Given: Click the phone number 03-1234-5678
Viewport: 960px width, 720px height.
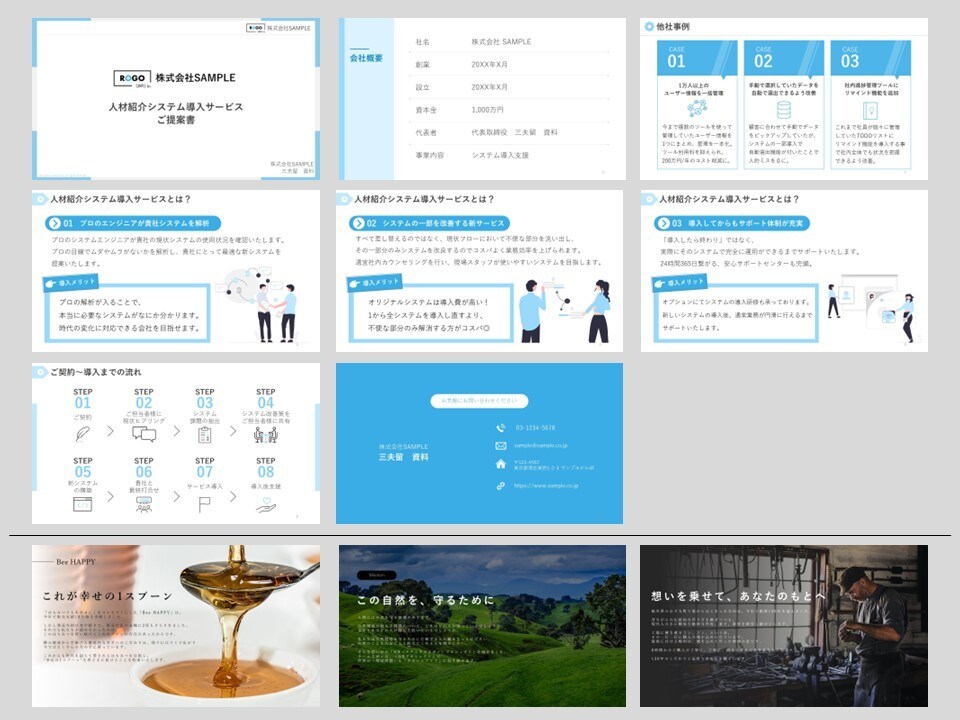Looking at the screenshot, I should coord(535,428).
